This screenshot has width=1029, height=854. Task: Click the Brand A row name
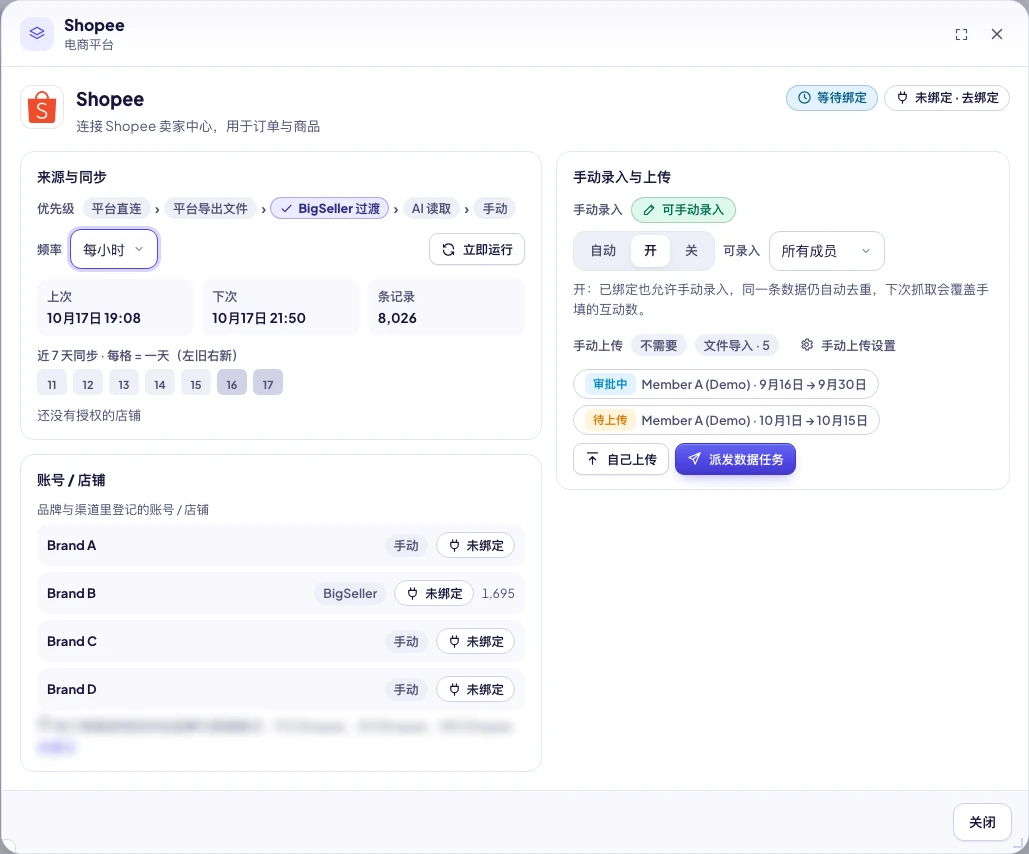tap(72, 545)
